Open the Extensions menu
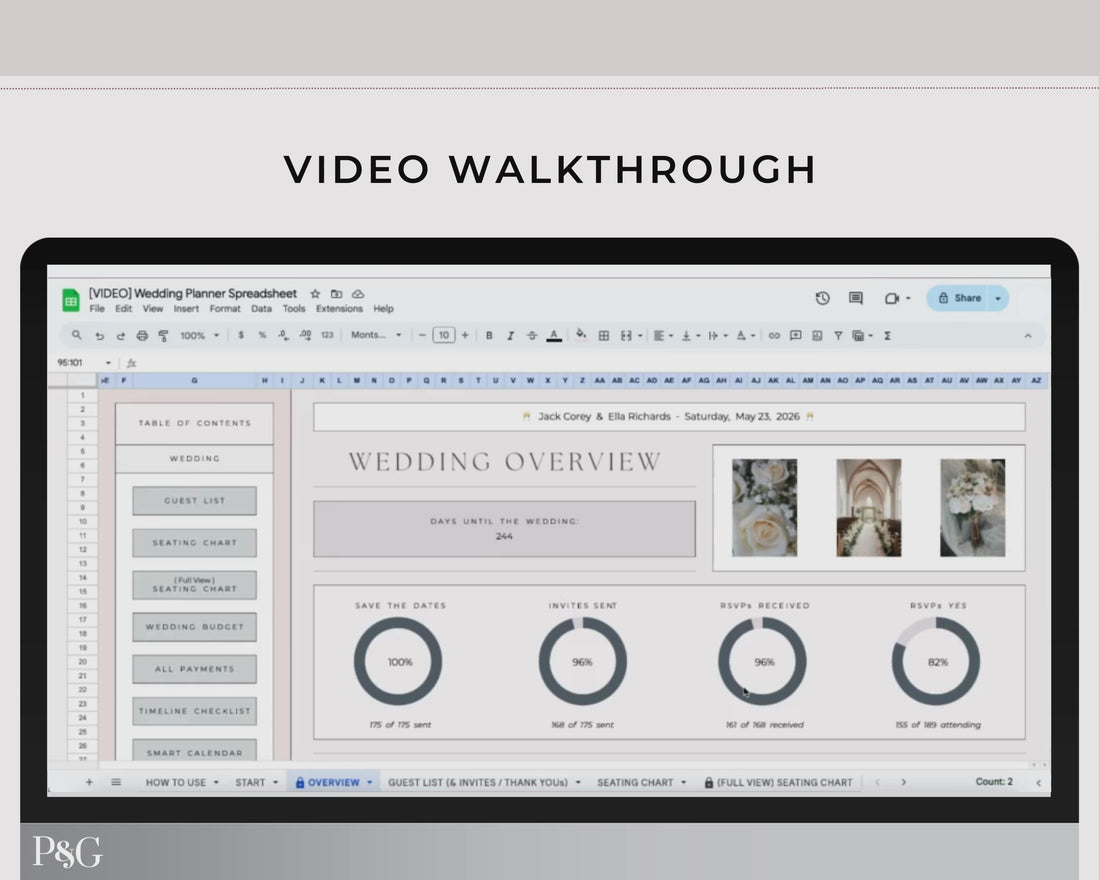The height and width of the screenshot is (880, 1100). [x=339, y=309]
